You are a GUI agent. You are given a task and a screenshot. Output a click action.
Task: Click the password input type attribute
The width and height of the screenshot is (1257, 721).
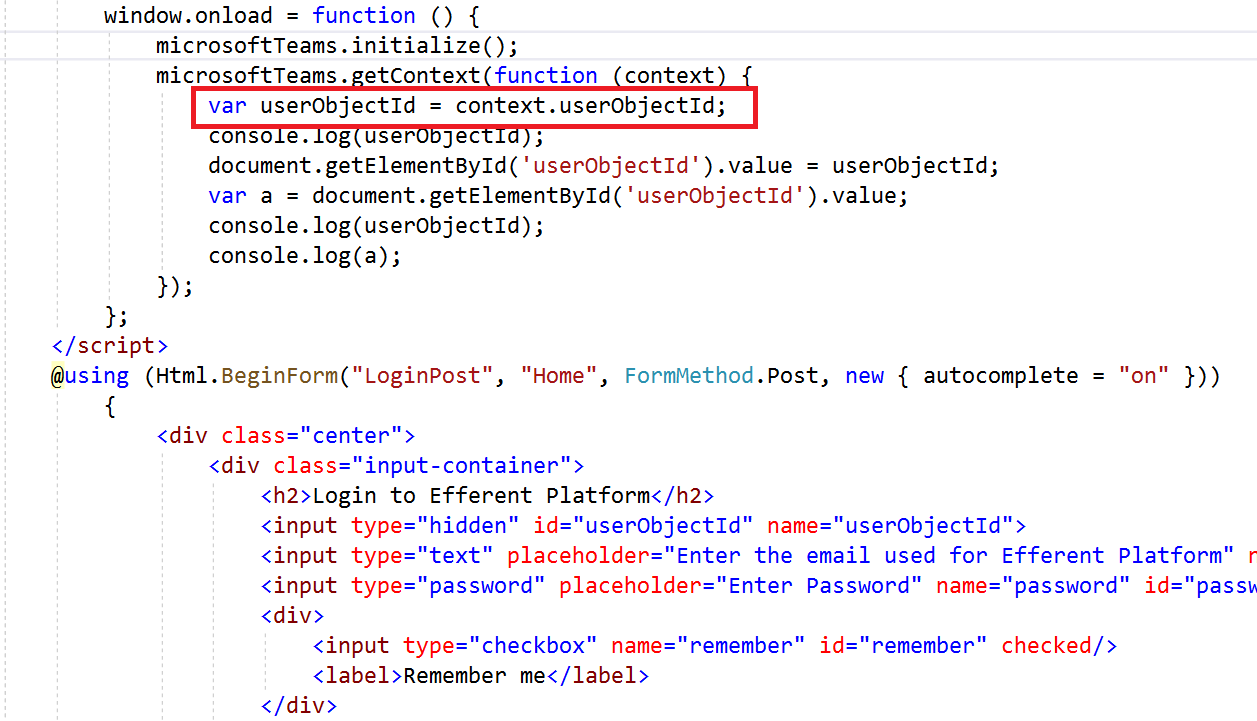[440, 585]
